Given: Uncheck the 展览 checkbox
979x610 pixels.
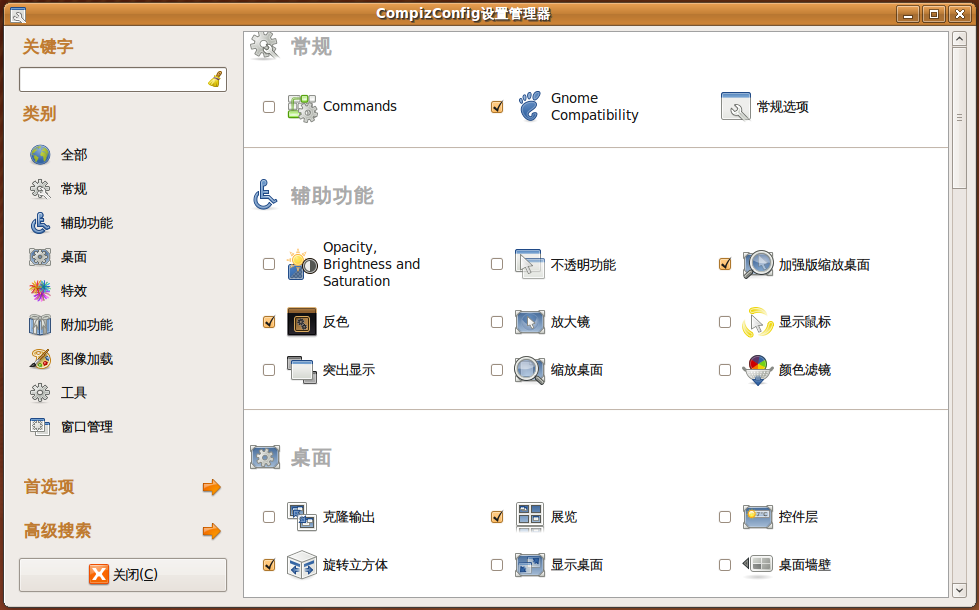Looking at the screenshot, I should (x=497, y=517).
